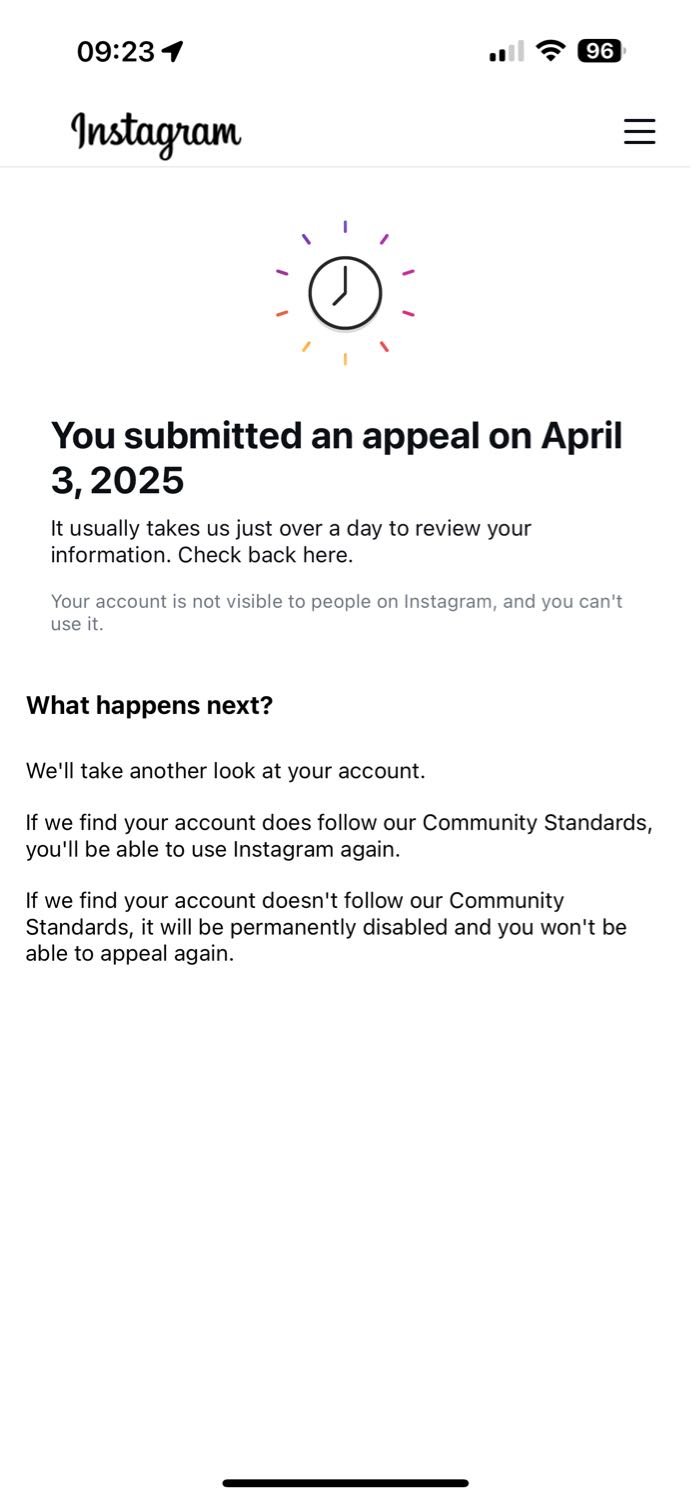Tap the 'What happens next?' heading
Image resolution: width=691 pixels, height=1500 pixels.
click(x=149, y=705)
